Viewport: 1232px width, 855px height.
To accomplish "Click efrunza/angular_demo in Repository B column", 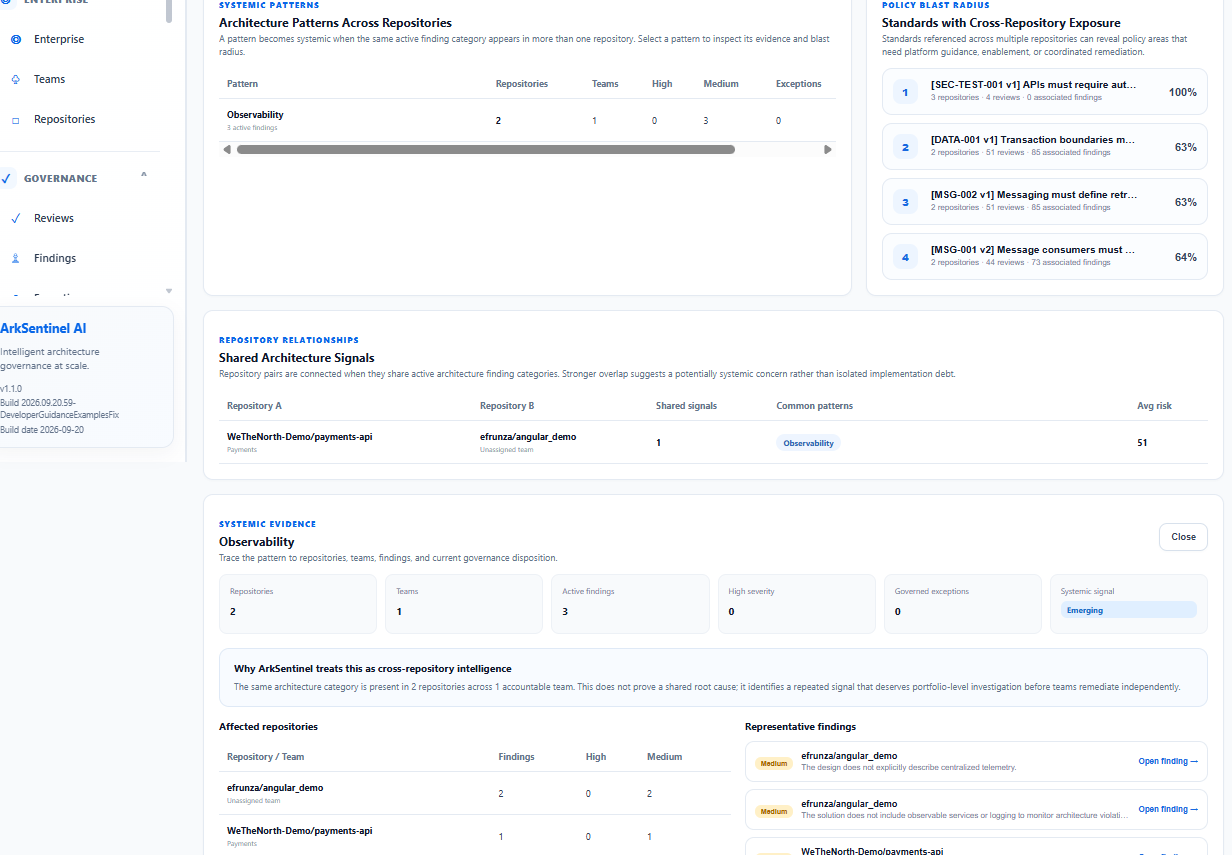I will click(x=528, y=437).
